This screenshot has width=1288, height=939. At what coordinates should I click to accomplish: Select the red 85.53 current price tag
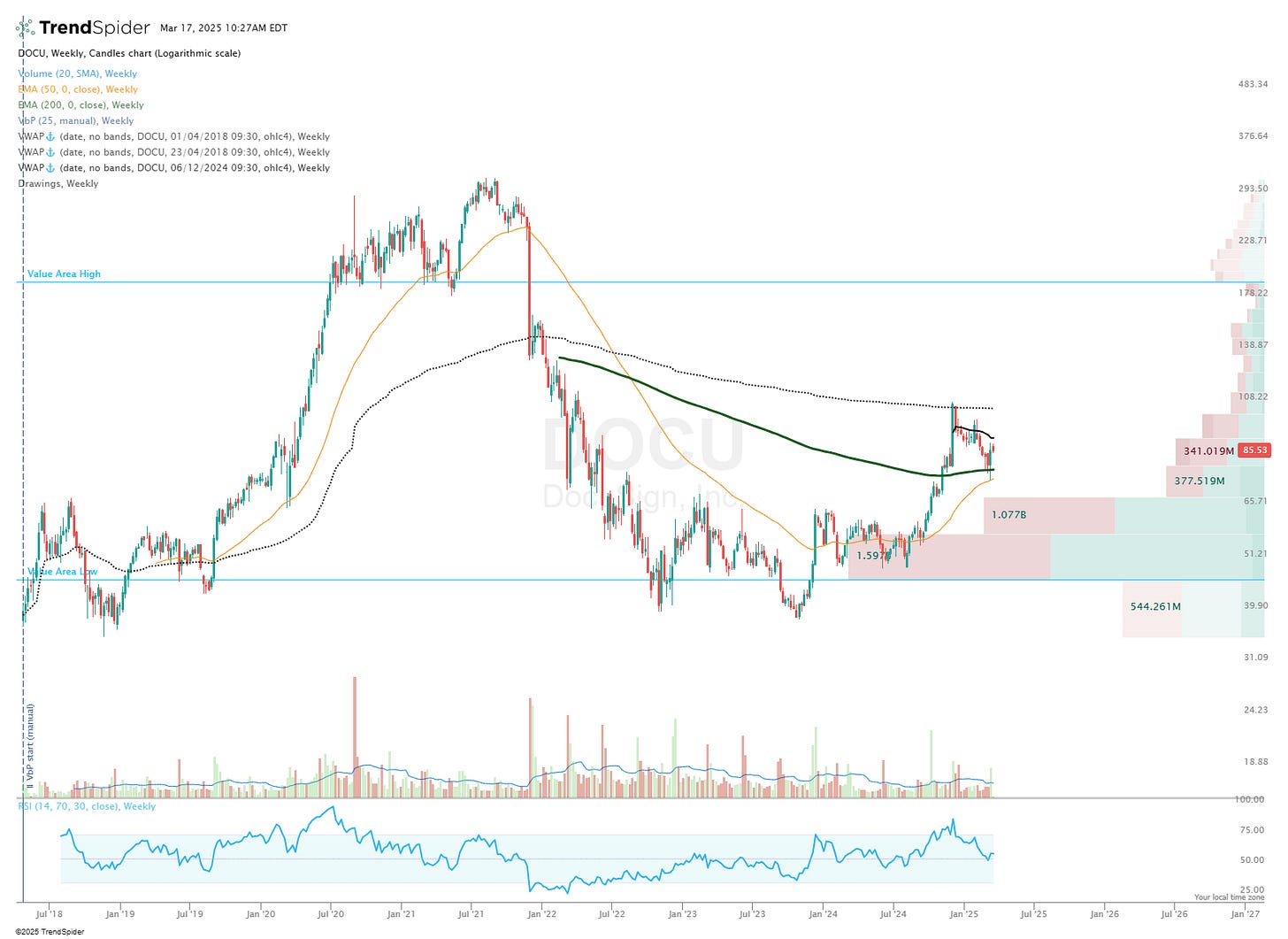1254,450
